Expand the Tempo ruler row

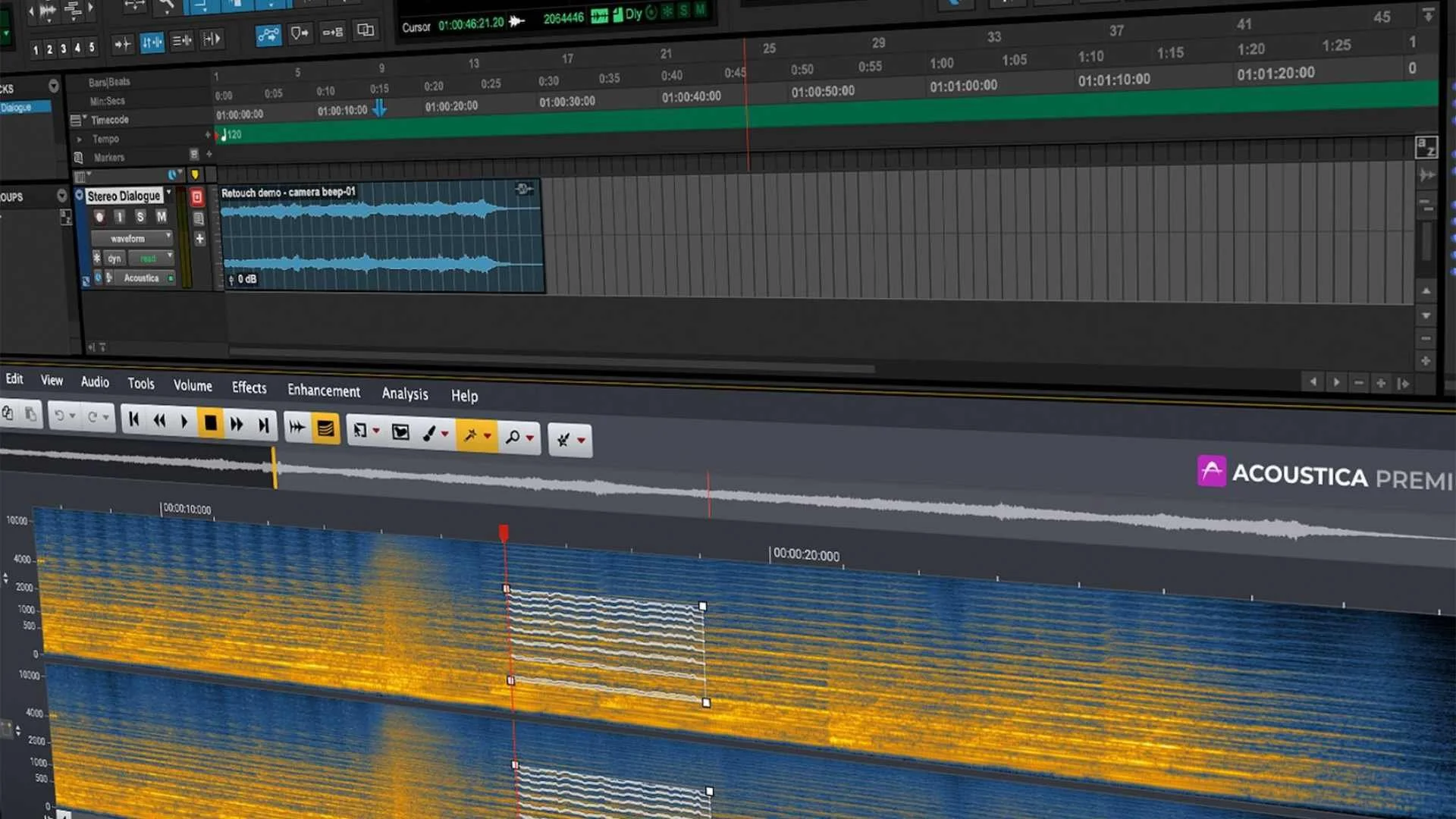[79, 139]
